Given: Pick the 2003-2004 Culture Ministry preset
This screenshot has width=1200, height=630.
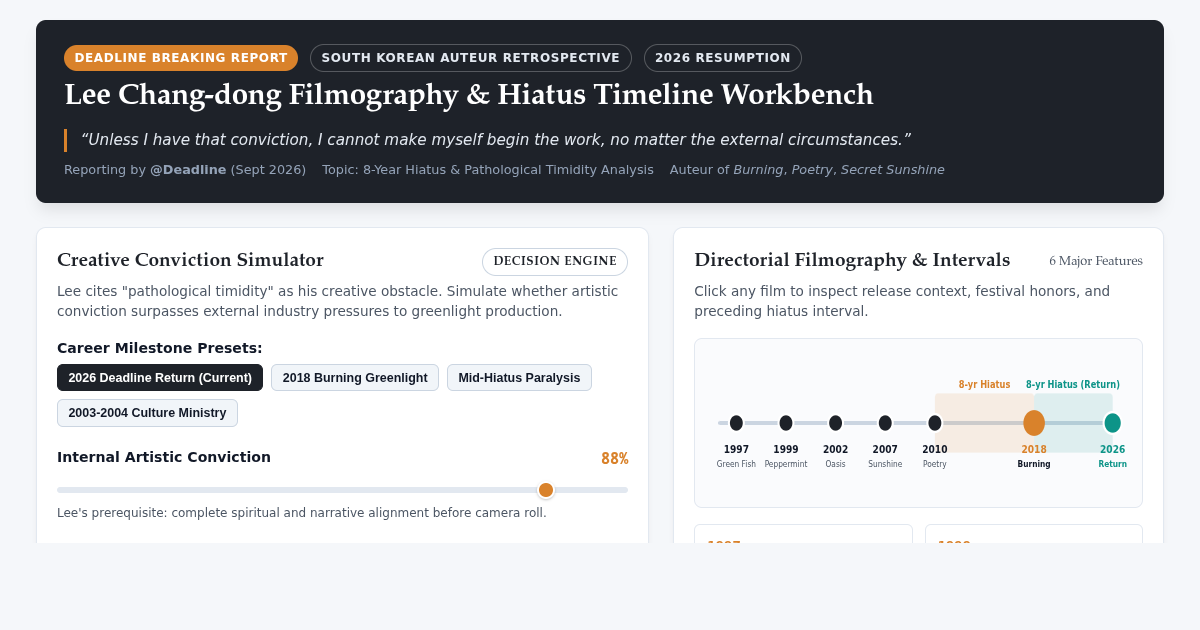Looking at the screenshot, I should pyautogui.click(x=147, y=413).
